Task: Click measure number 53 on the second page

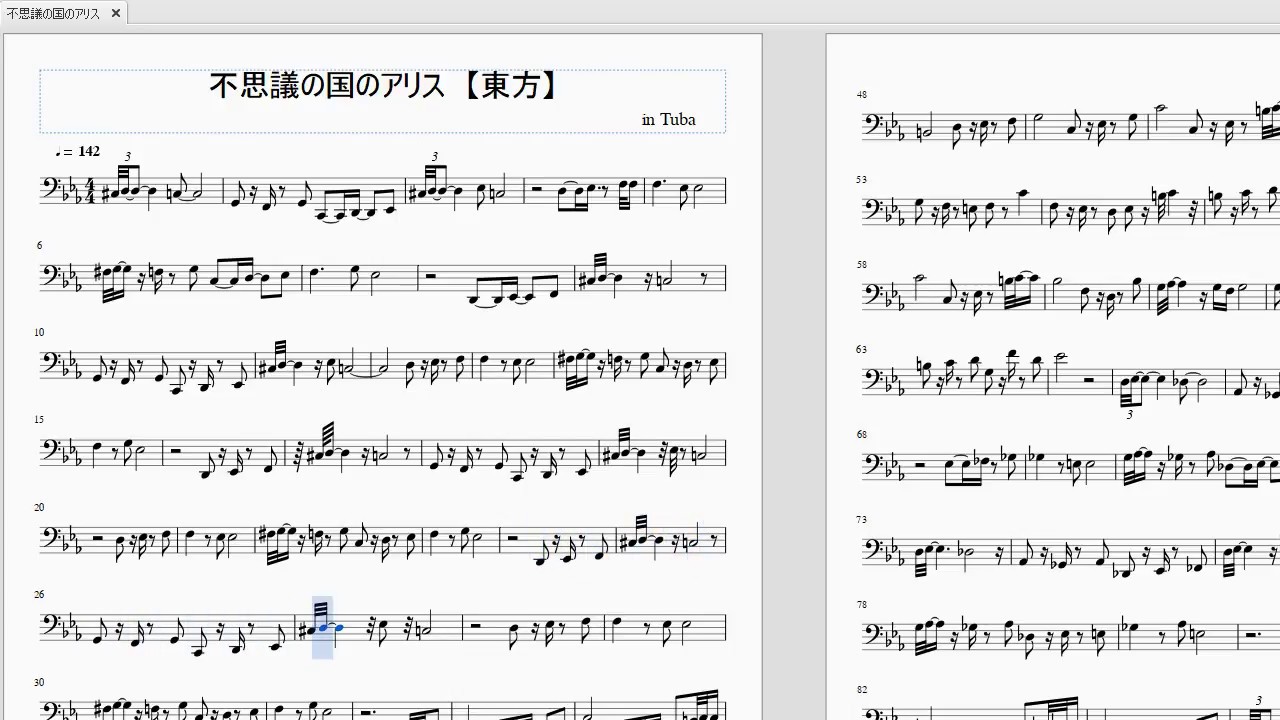Action: pos(862,180)
